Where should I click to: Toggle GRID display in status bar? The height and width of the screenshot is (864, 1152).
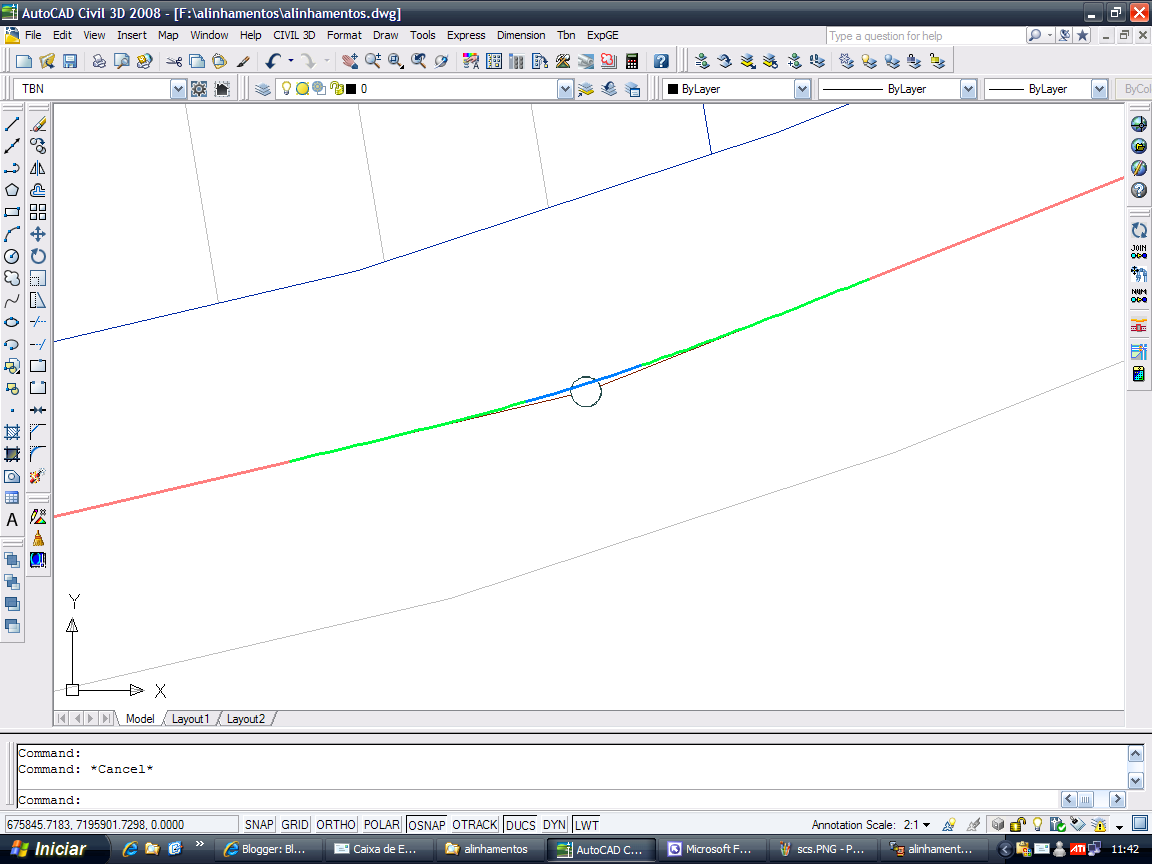295,825
